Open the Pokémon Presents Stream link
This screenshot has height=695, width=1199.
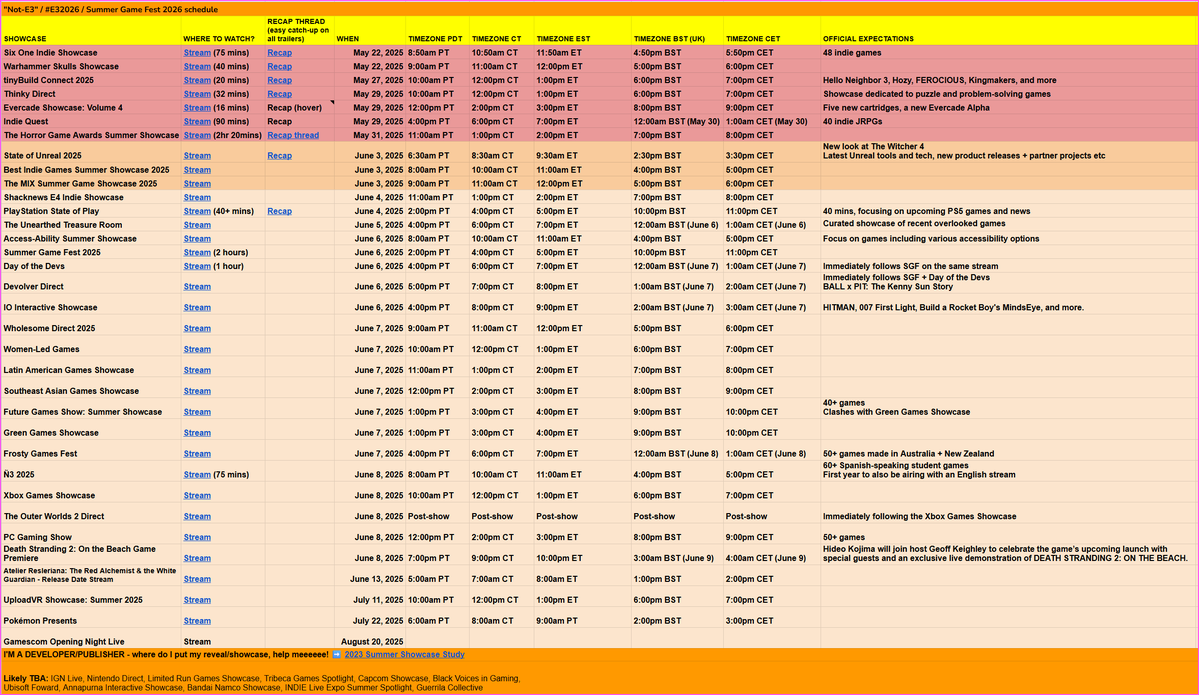197,621
